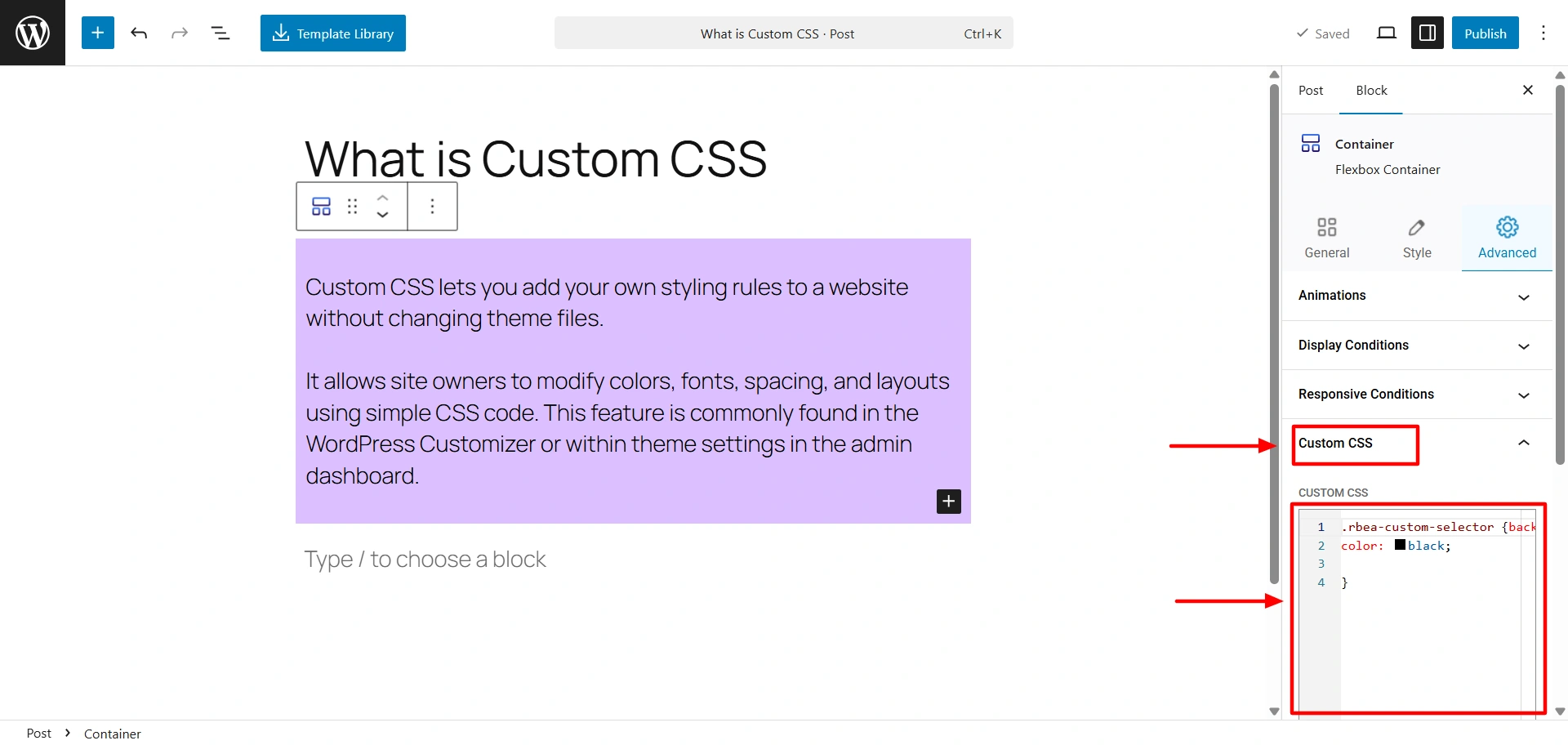Open the document overview list
This screenshot has height=745, width=1568.
220,33
